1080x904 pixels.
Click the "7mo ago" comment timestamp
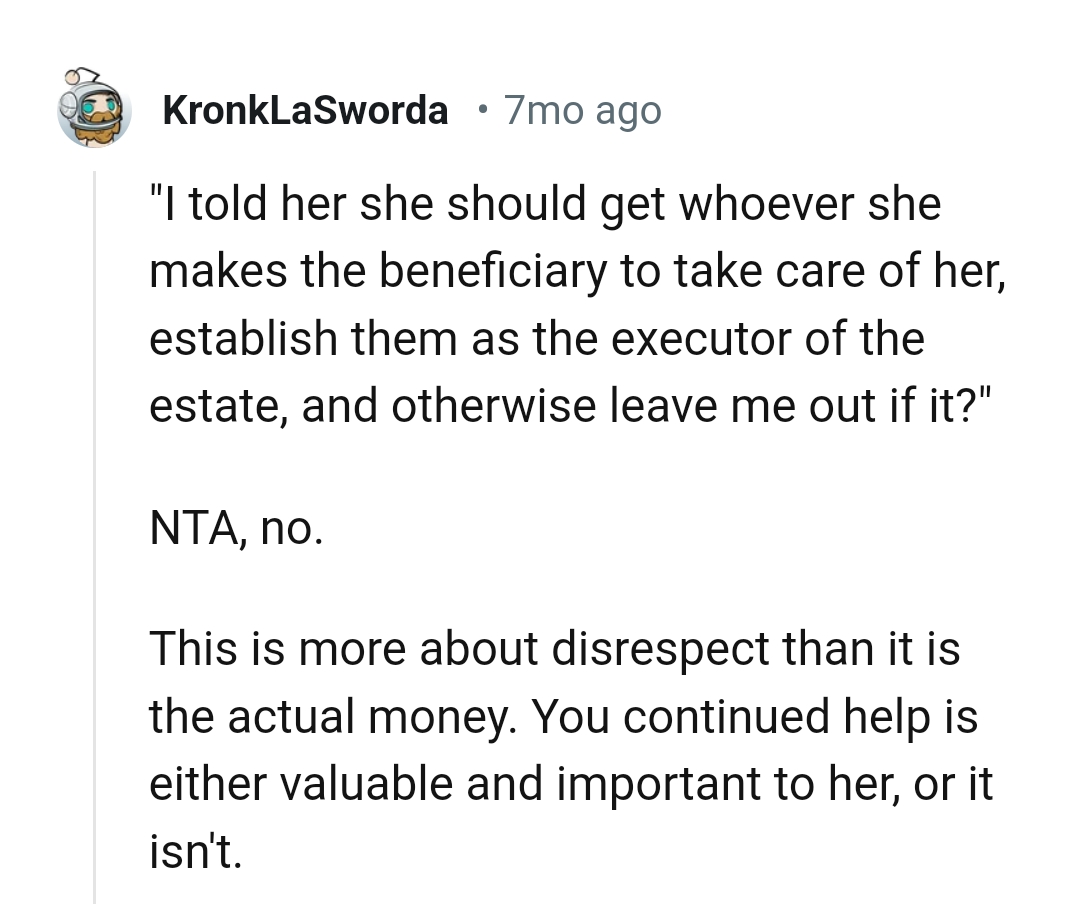[582, 110]
